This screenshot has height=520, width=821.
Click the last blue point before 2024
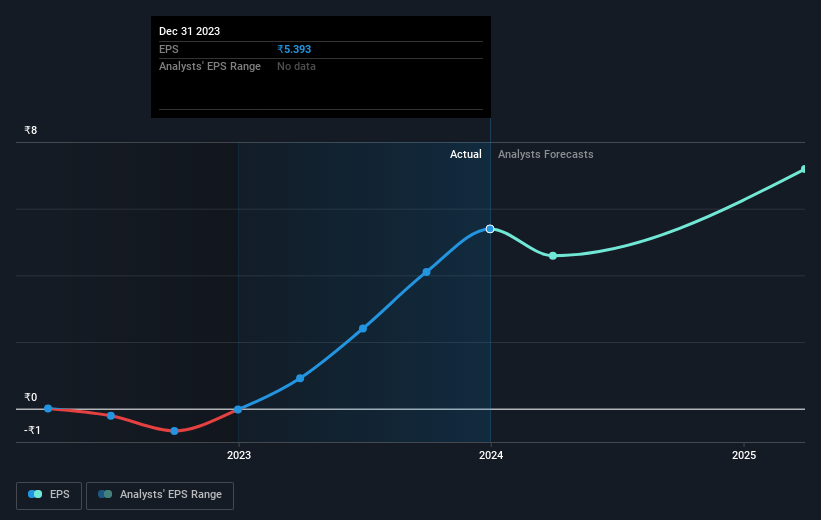click(427, 272)
